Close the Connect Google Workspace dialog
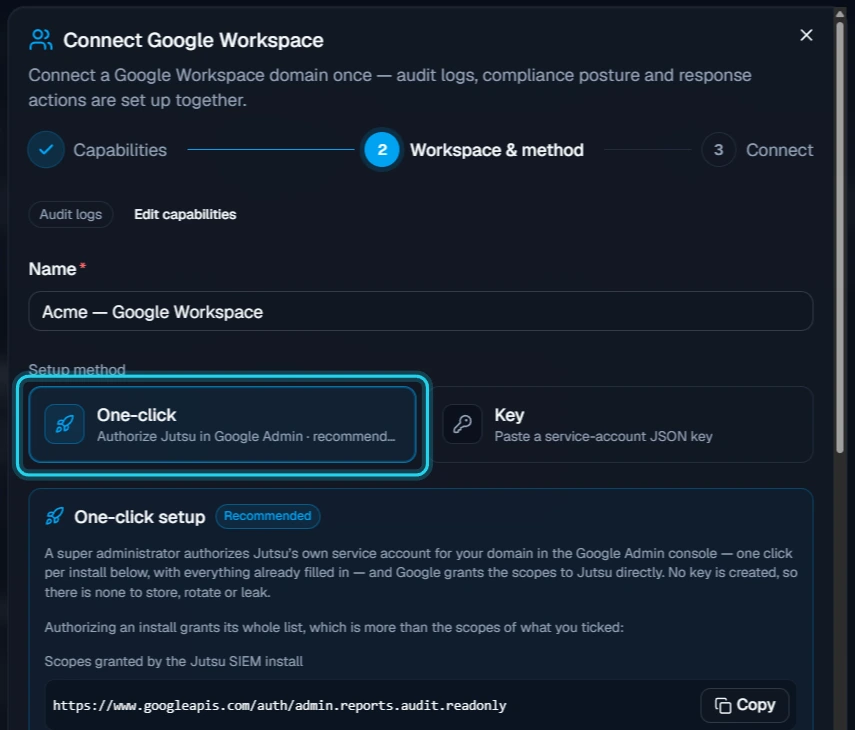The width and height of the screenshot is (855, 730). [806, 35]
